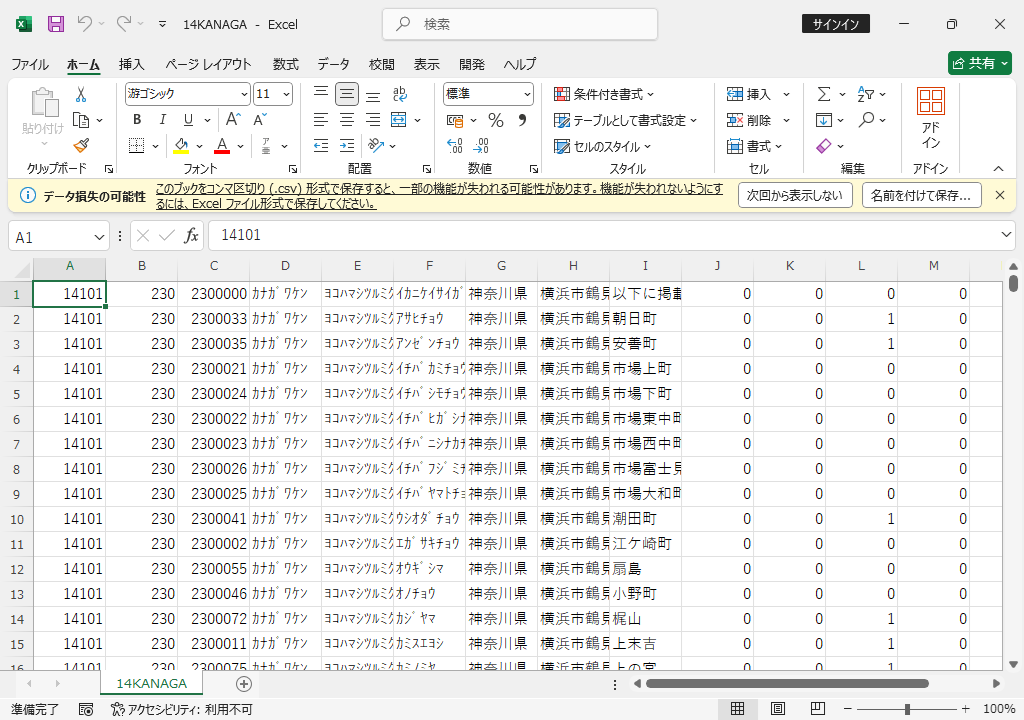
Task: Click the Undo arrow icon
Action: [x=85, y=24]
